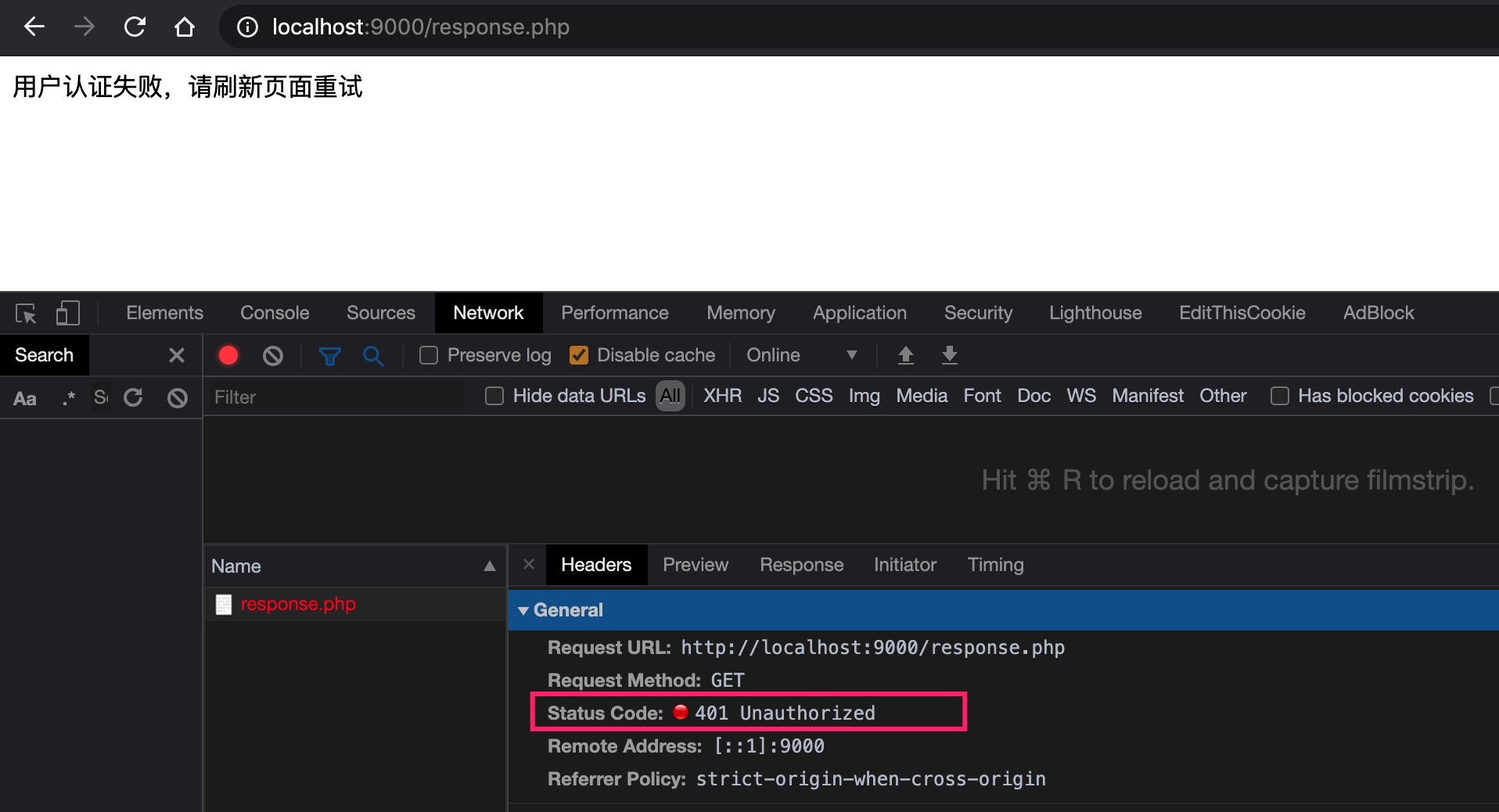1499x812 pixels.
Task: Check Hide data URLs checkbox
Action: pos(494,396)
